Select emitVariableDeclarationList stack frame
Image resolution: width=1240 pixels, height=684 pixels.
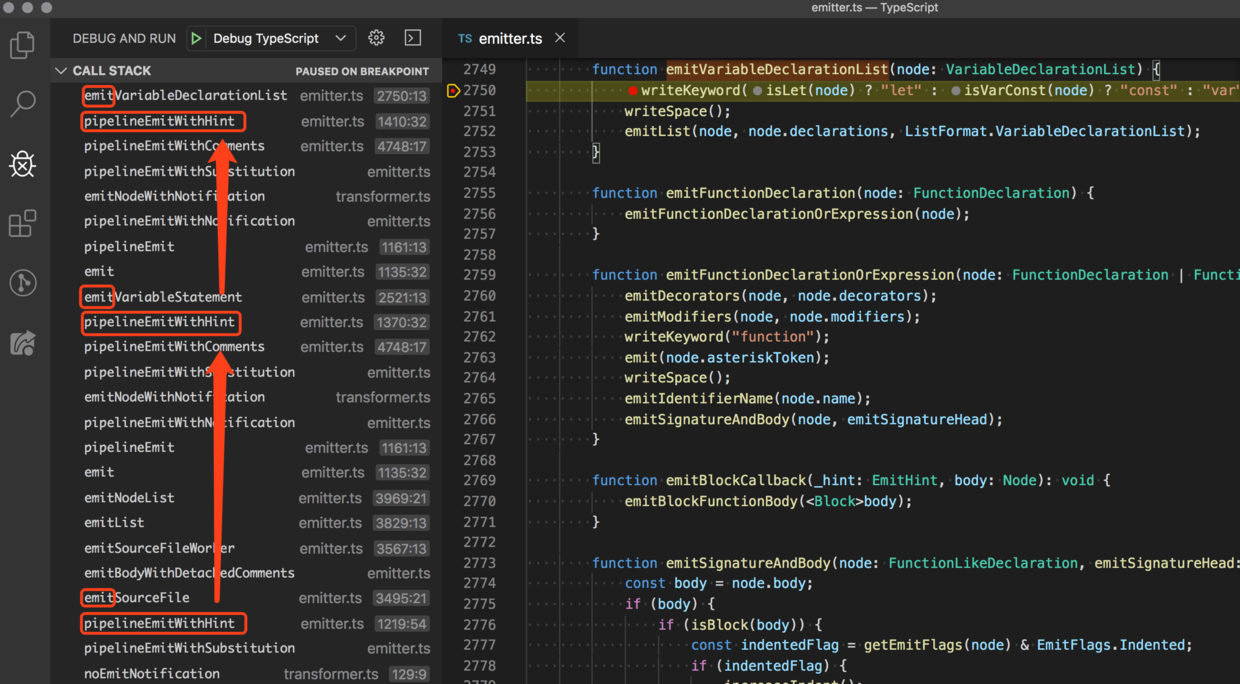pos(248,96)
